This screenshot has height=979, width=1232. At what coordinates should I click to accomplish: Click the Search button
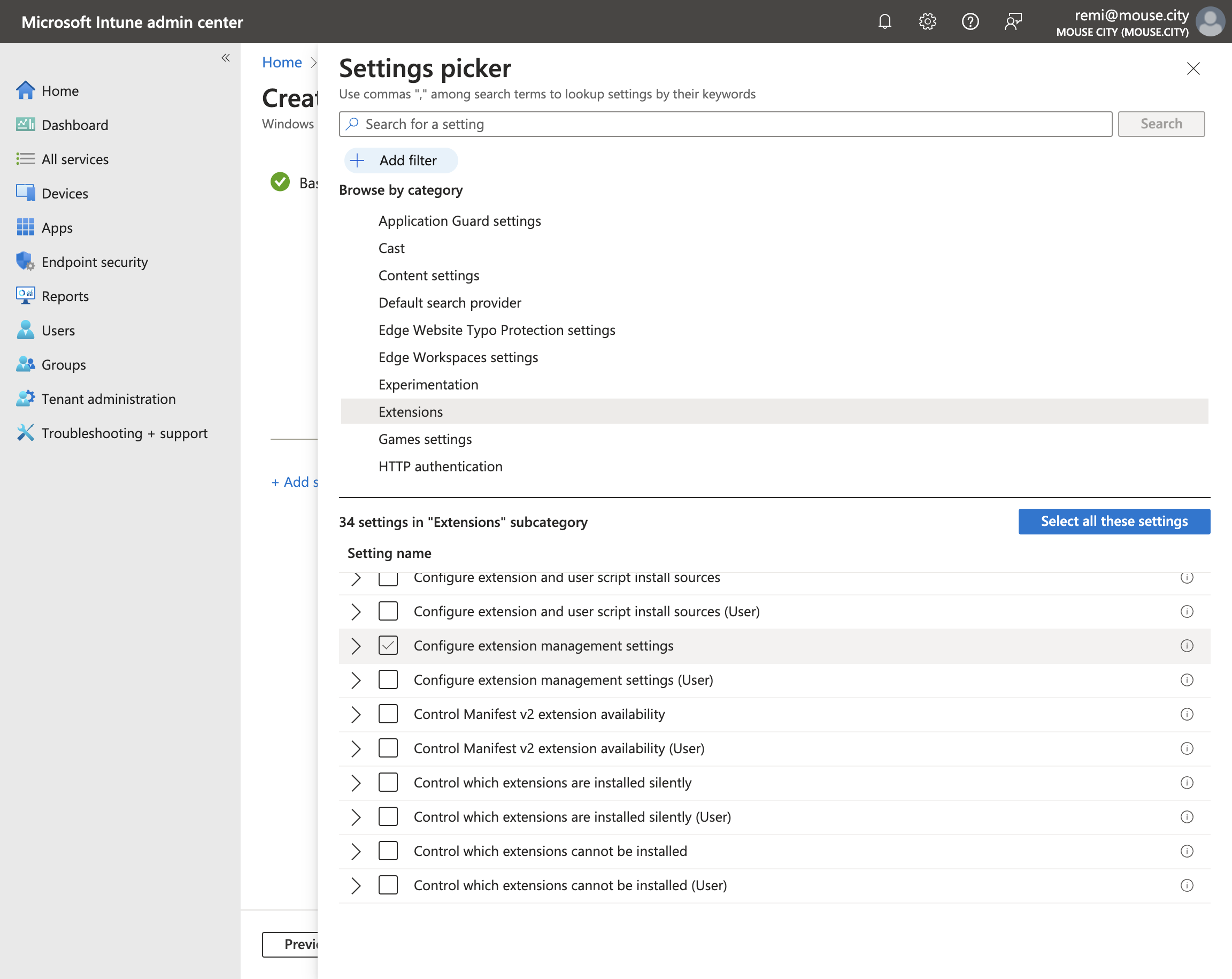[1161, 124]
